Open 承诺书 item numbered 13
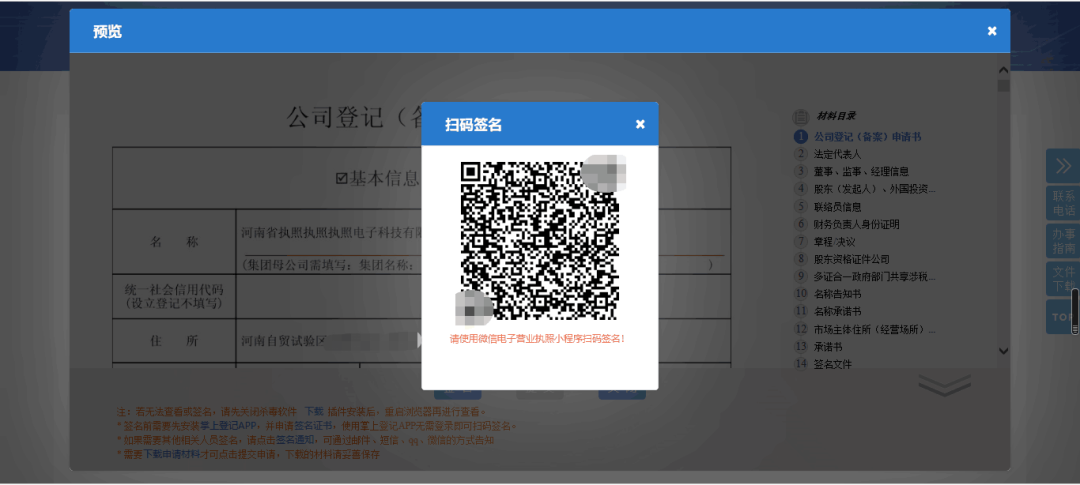The height and width of the screenshot is (485, 1080). coord(828,347)
